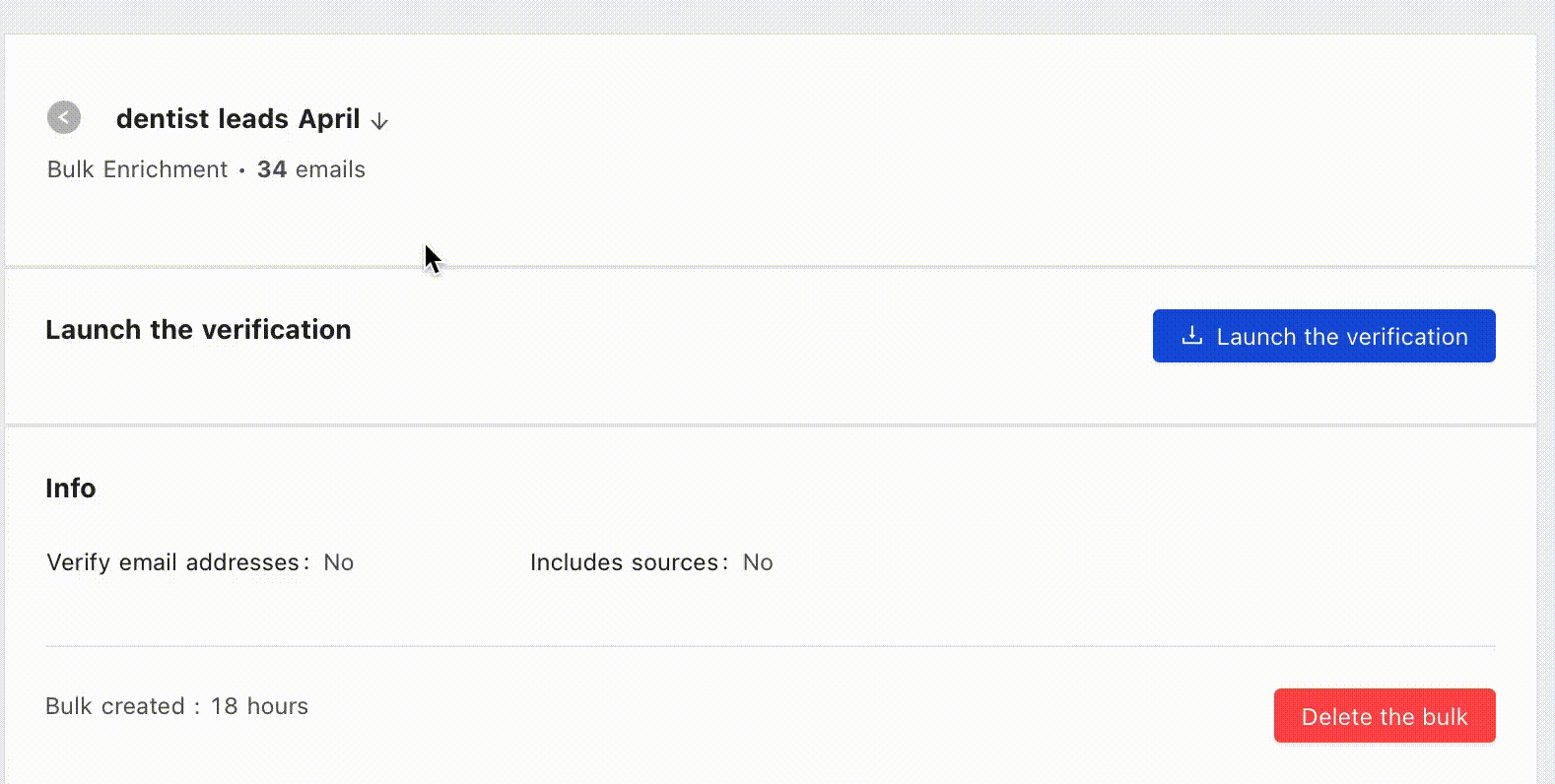Click the divider line in the Info section
This screenshot has height=784, width=1555.
[x=771, y=646]
